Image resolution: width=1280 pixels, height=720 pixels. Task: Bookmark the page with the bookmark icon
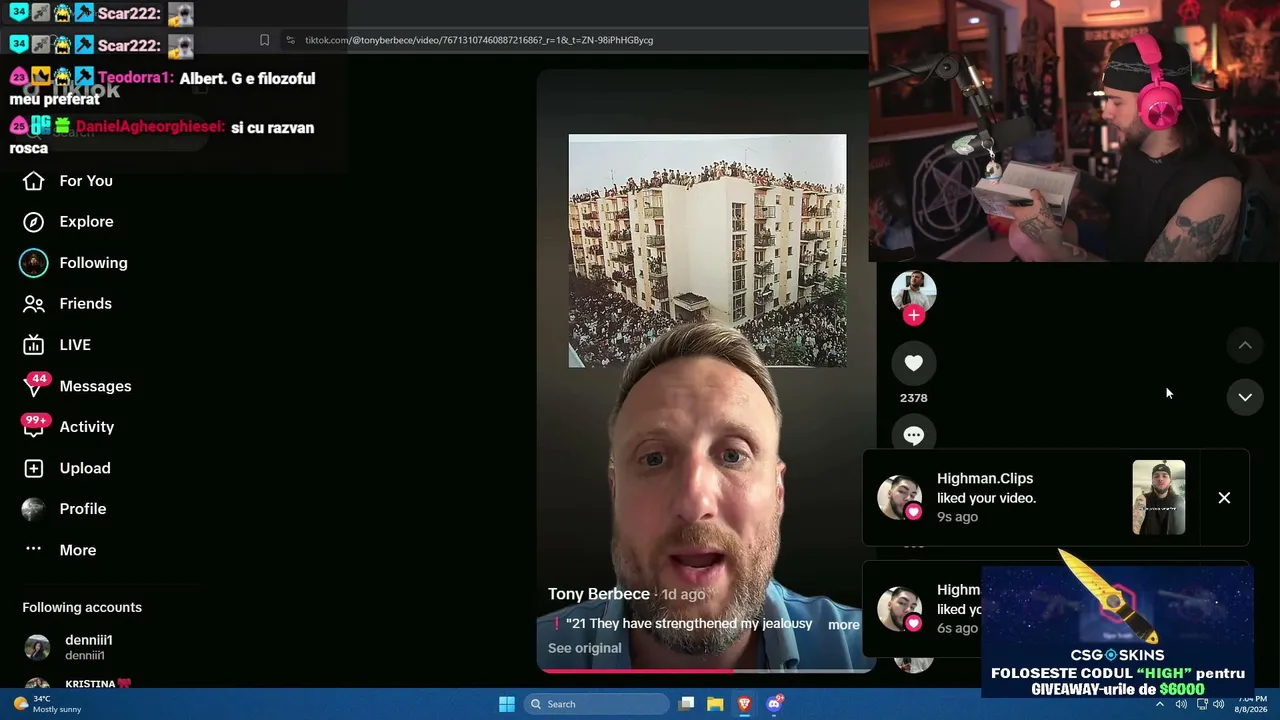pyautogui.click(x=264, y=40)
